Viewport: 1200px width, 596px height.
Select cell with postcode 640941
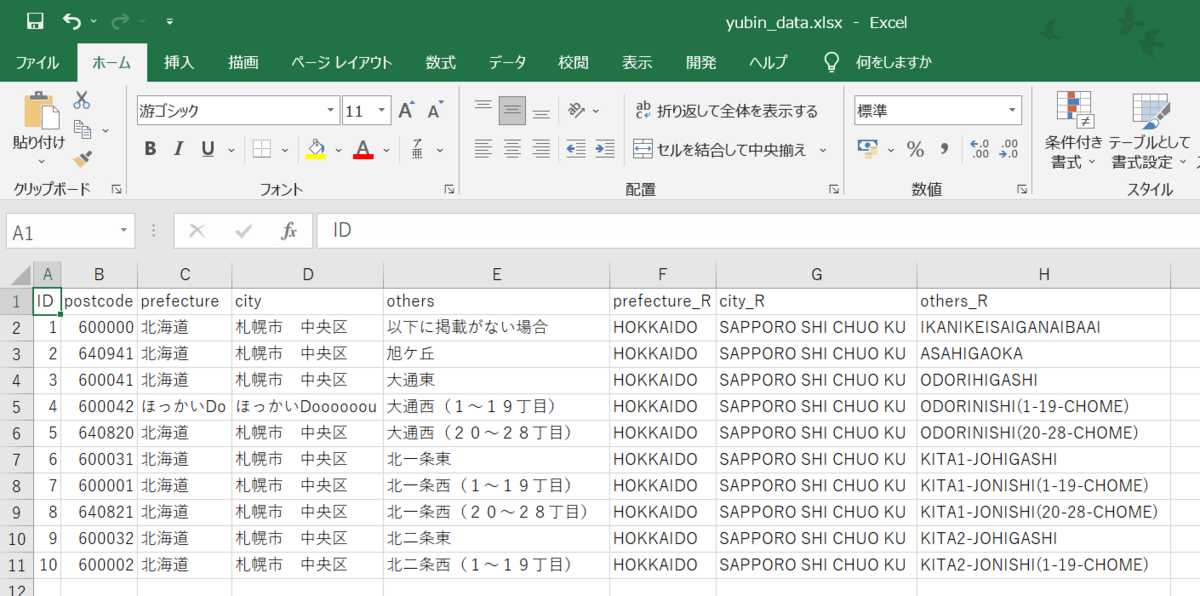coord(99,354)
